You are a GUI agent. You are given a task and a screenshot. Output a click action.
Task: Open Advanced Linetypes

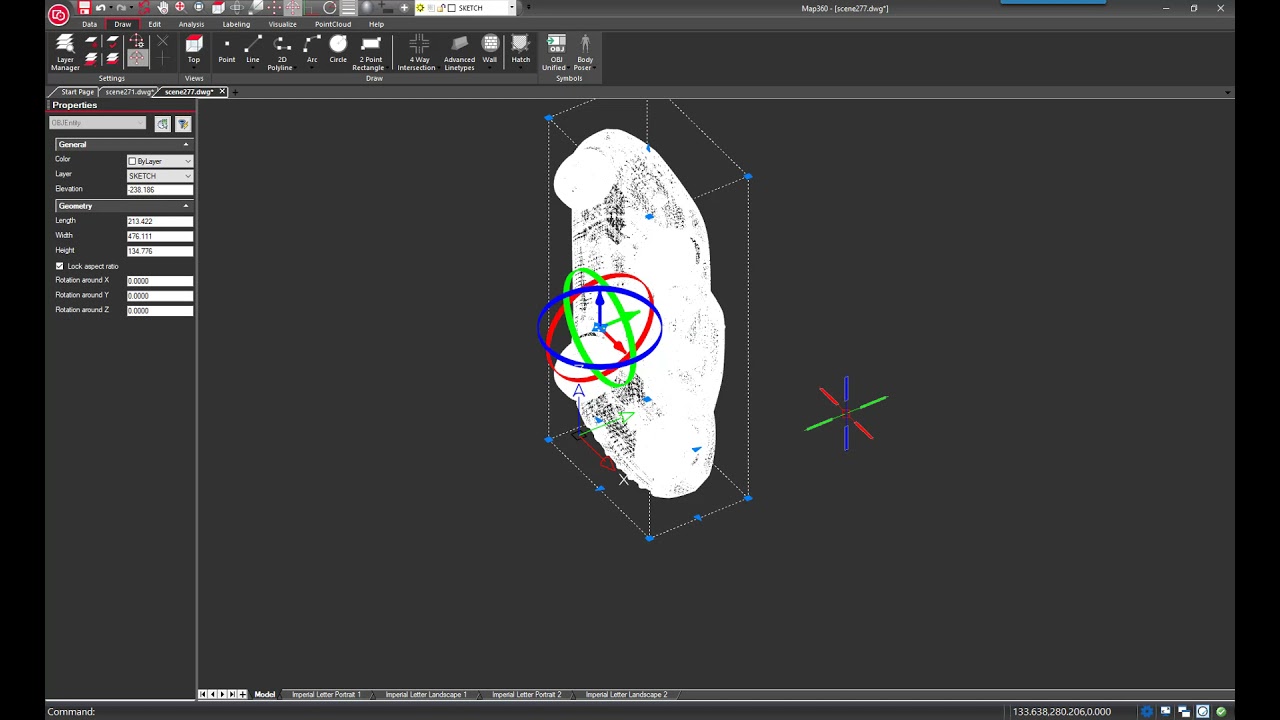point(459,53)
